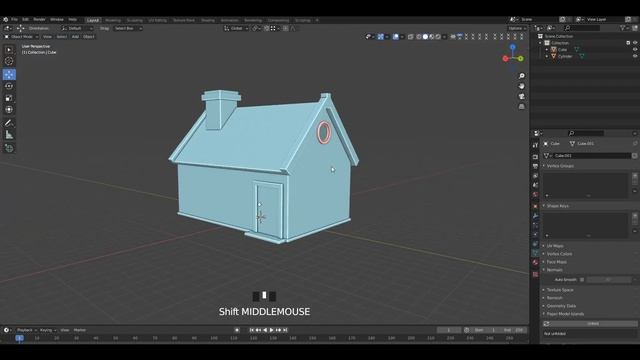Open the Render menu

coord(39,20)
